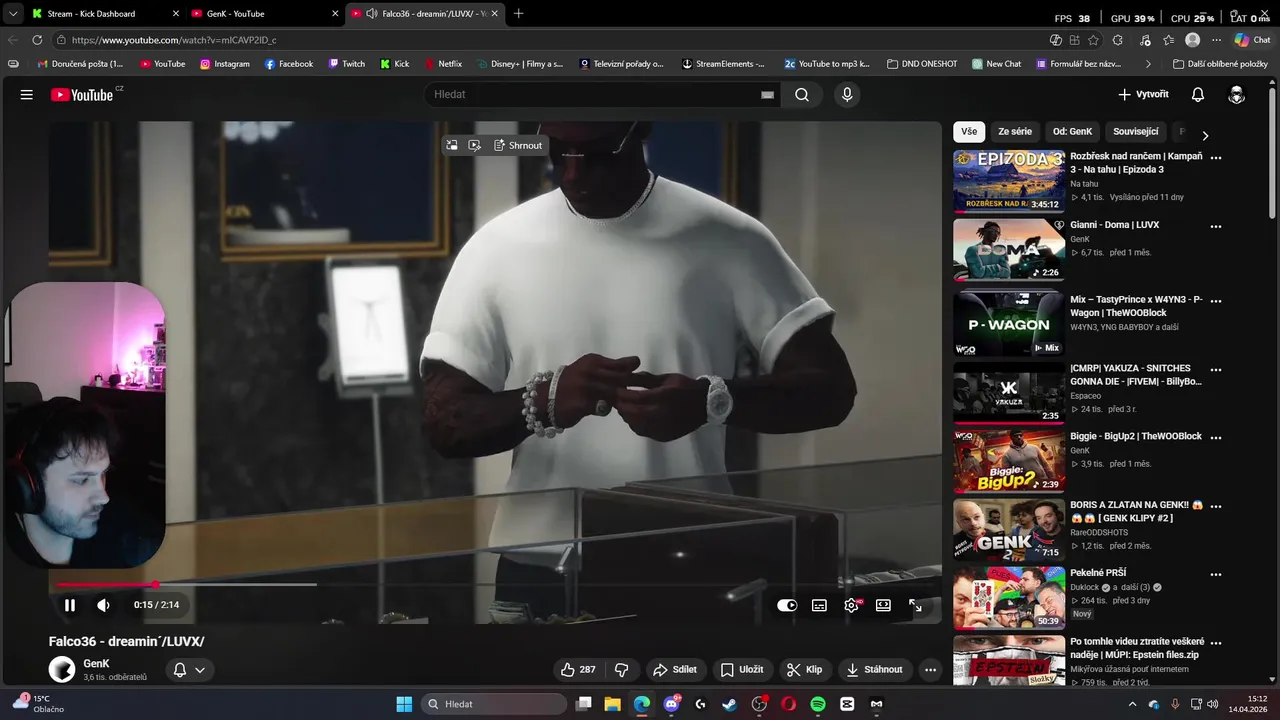Open more actions below the video

930,670
